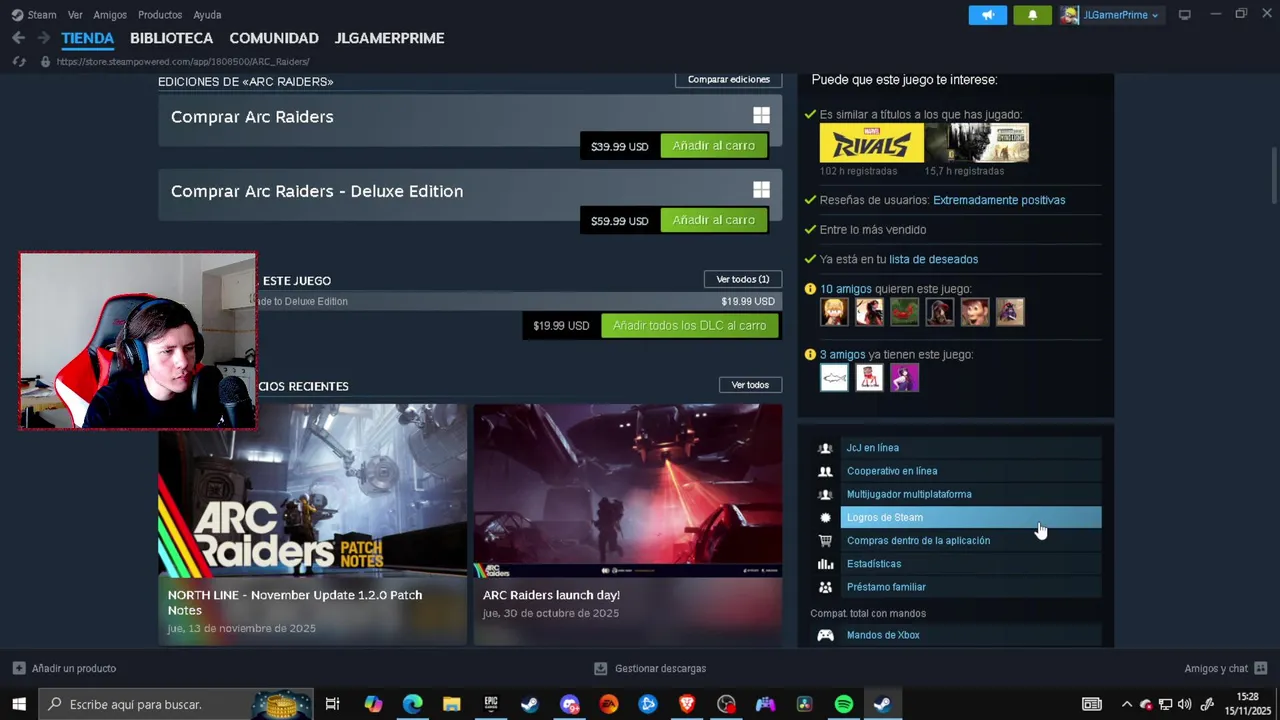Open the JLGAMERPRIME profile tab
The width and height of the screenshot is (1280, 720).
(x=389, y=38)
